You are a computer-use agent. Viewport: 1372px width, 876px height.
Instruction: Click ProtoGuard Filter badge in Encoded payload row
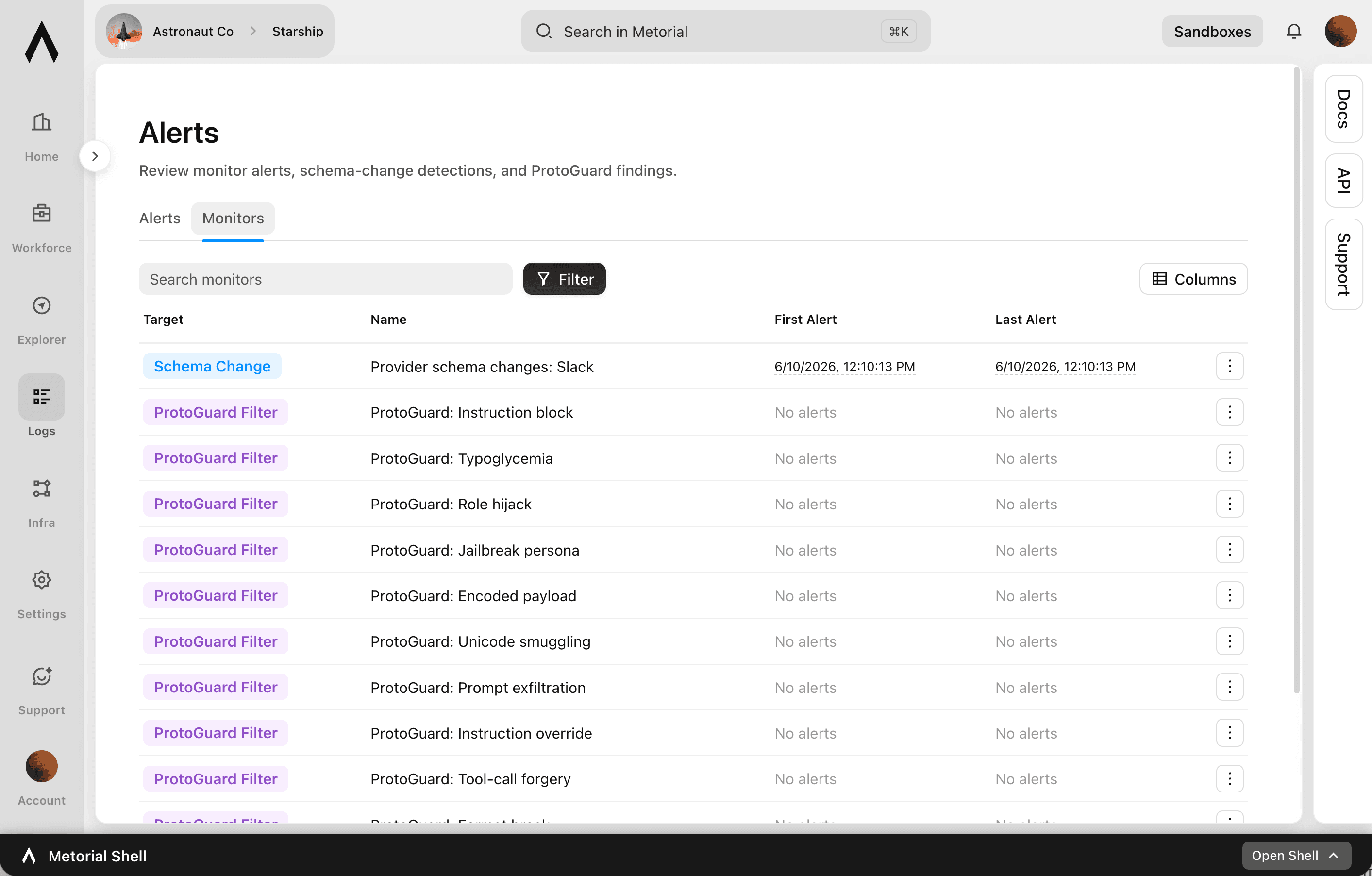[216, 595]
